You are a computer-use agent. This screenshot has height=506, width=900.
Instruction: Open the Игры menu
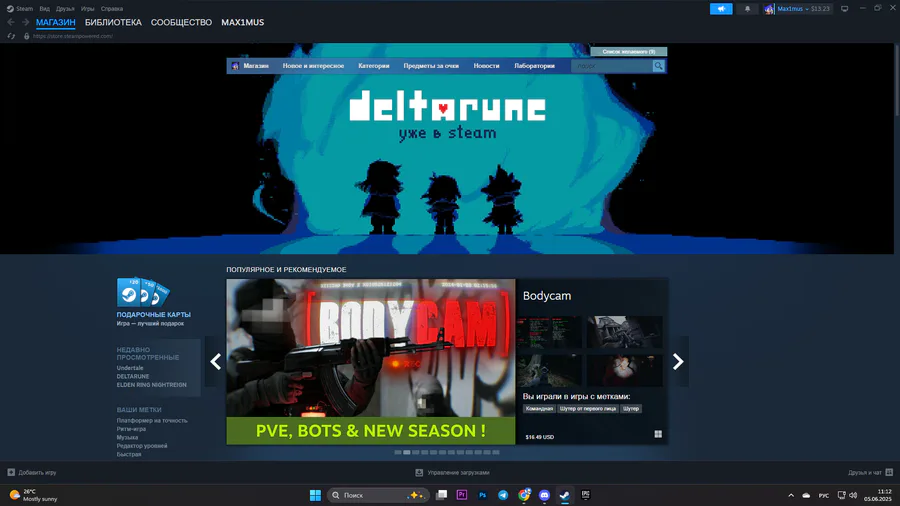click(x=87, y=9)
